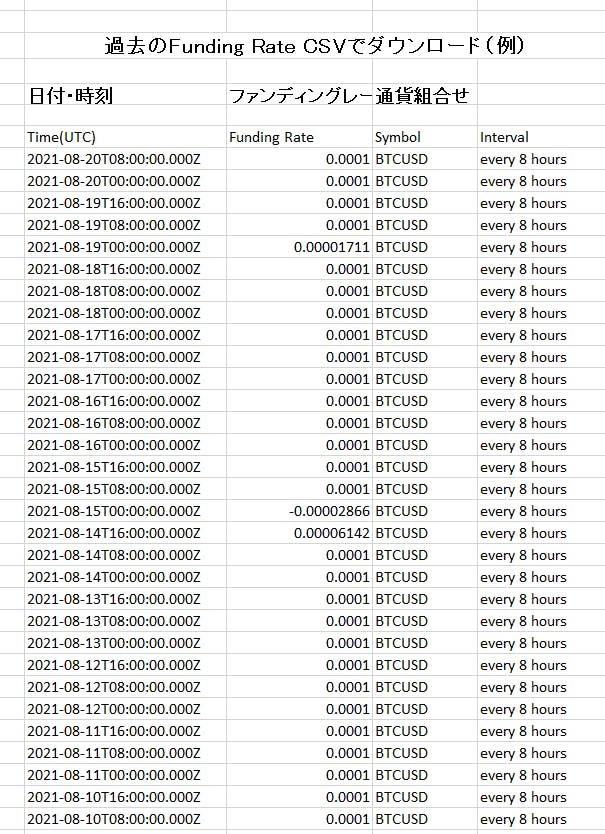This screenshot has width=605, height=834.
Task: Click "every 8 hours" in the 2021-08-11T00:00 row
Action: tap(523, 775)
